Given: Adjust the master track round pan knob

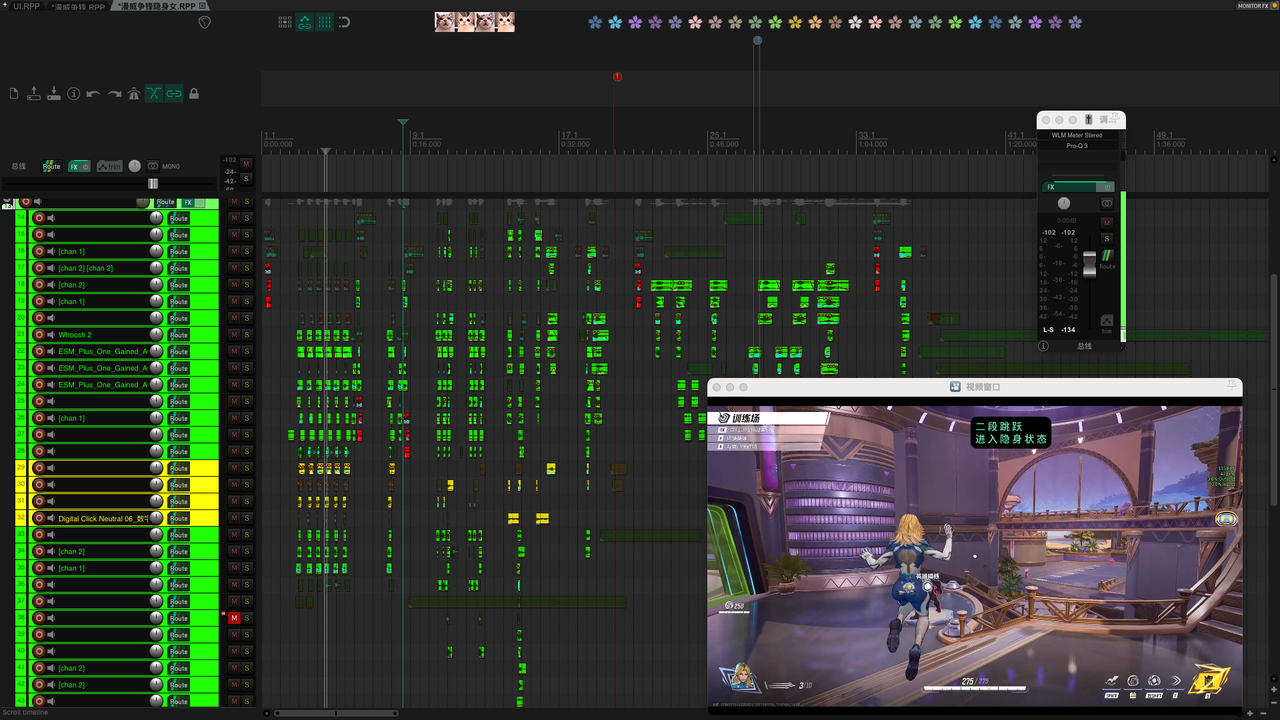Looking at the screenshot, I should coord(135,166).
